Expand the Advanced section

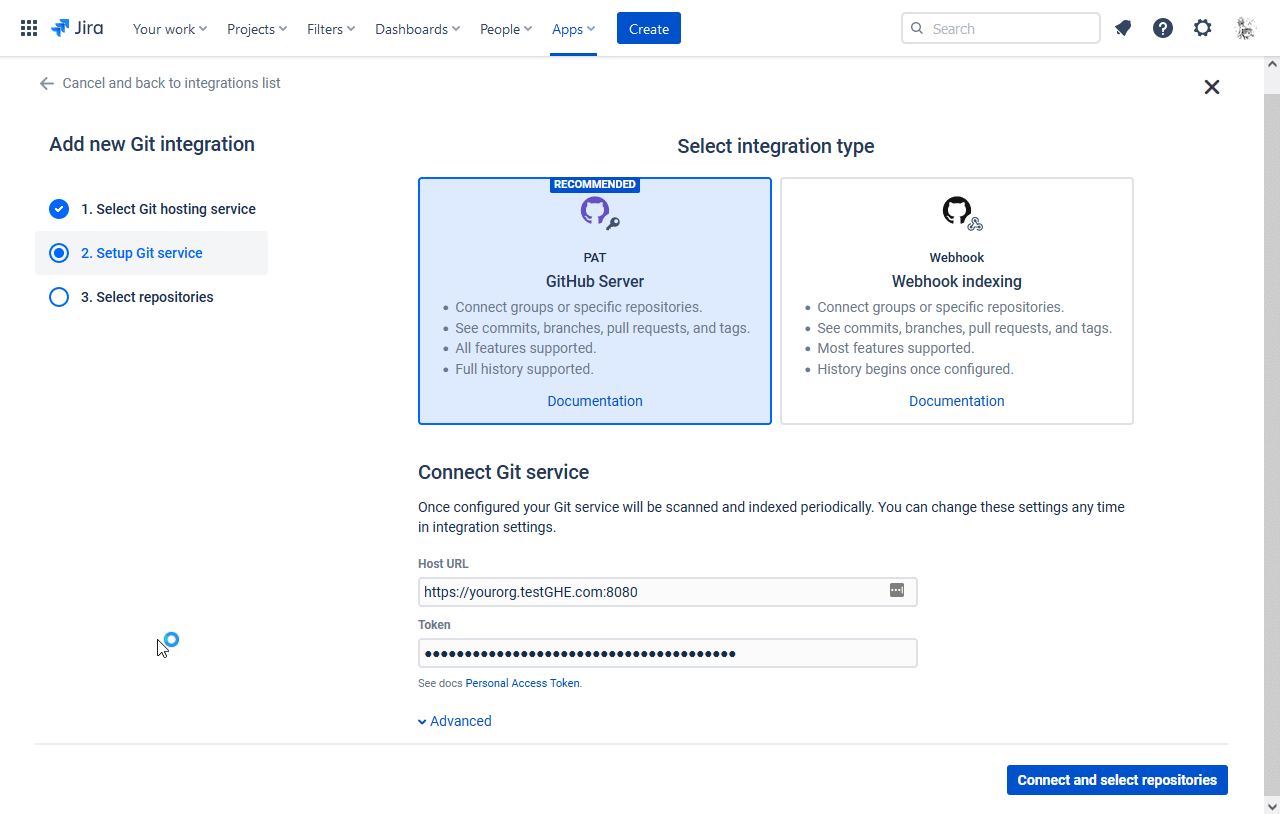(x=455, y=721)
